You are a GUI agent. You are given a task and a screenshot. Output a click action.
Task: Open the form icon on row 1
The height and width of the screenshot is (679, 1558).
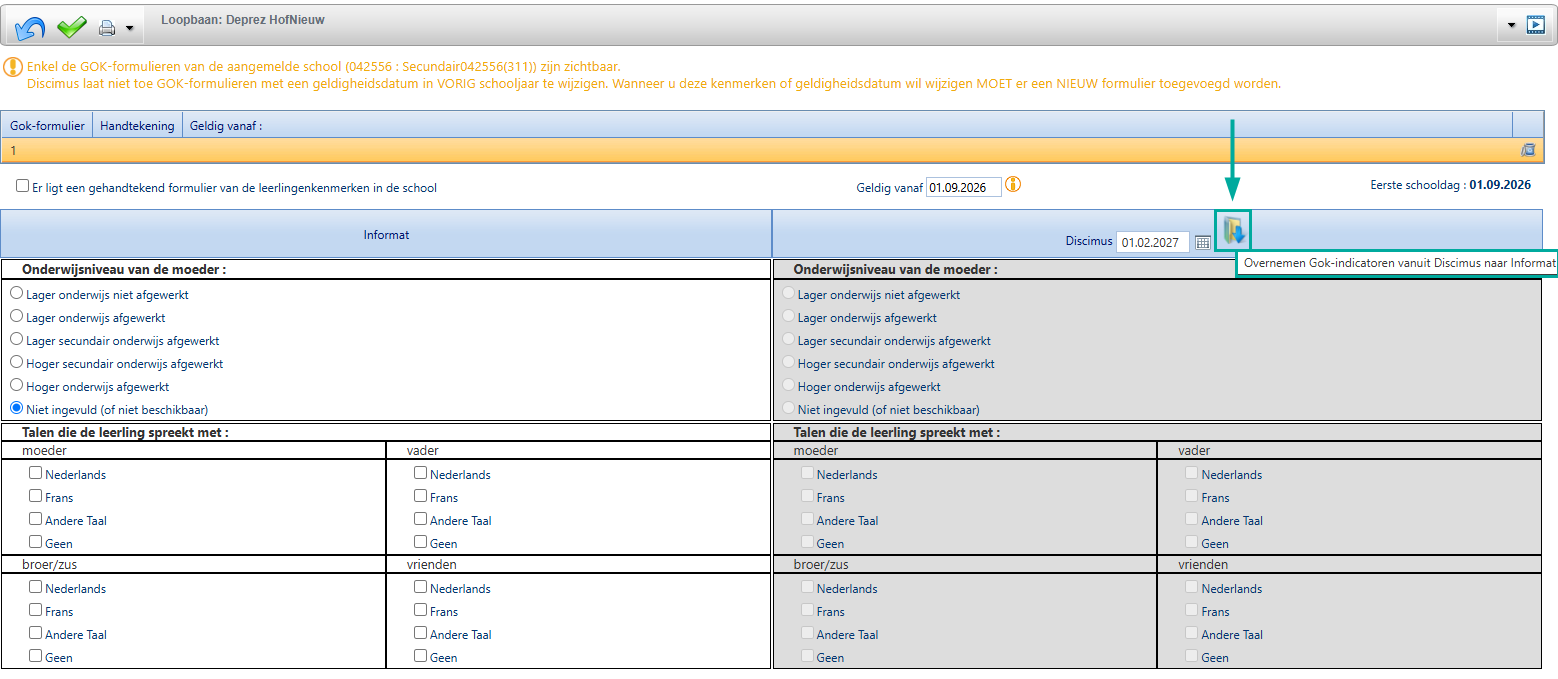tap(1527, 150)
